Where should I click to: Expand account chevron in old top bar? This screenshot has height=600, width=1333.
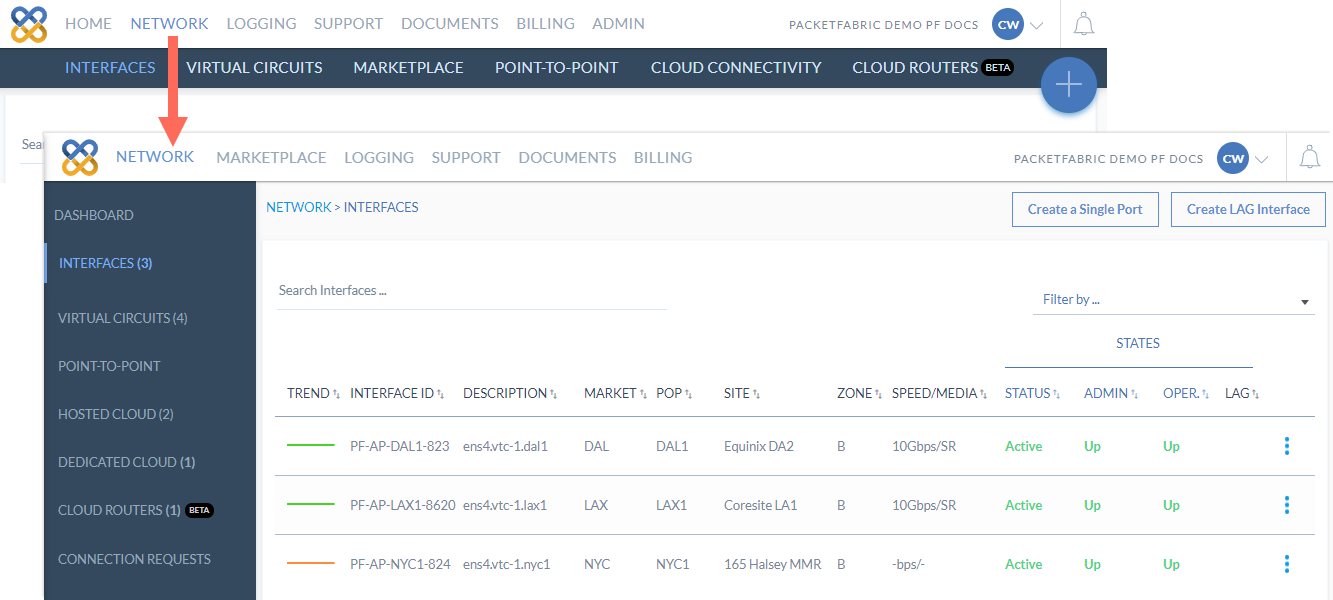pos(1036,25)
